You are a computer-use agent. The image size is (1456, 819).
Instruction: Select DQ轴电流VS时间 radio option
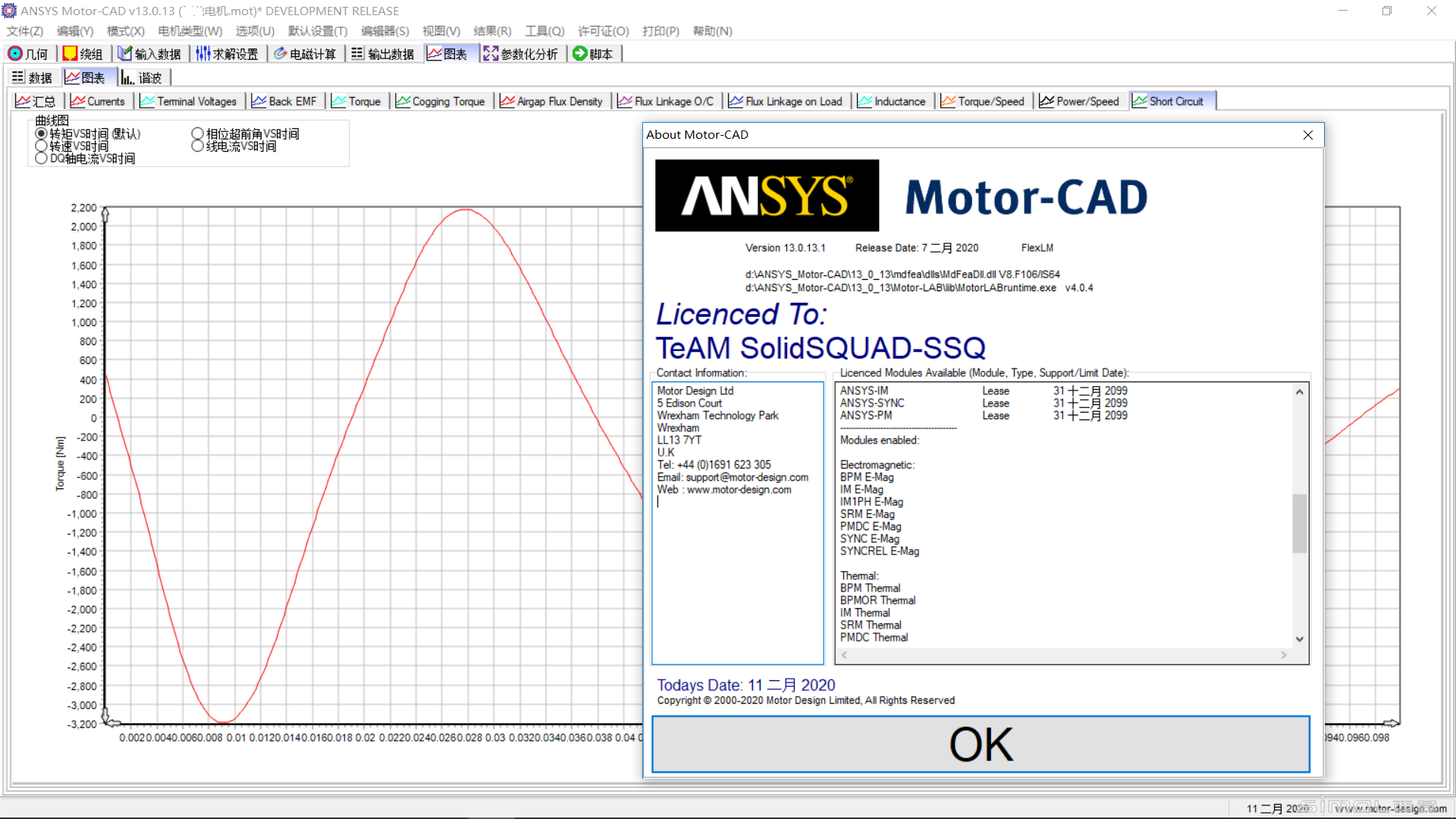click(85, 158)
